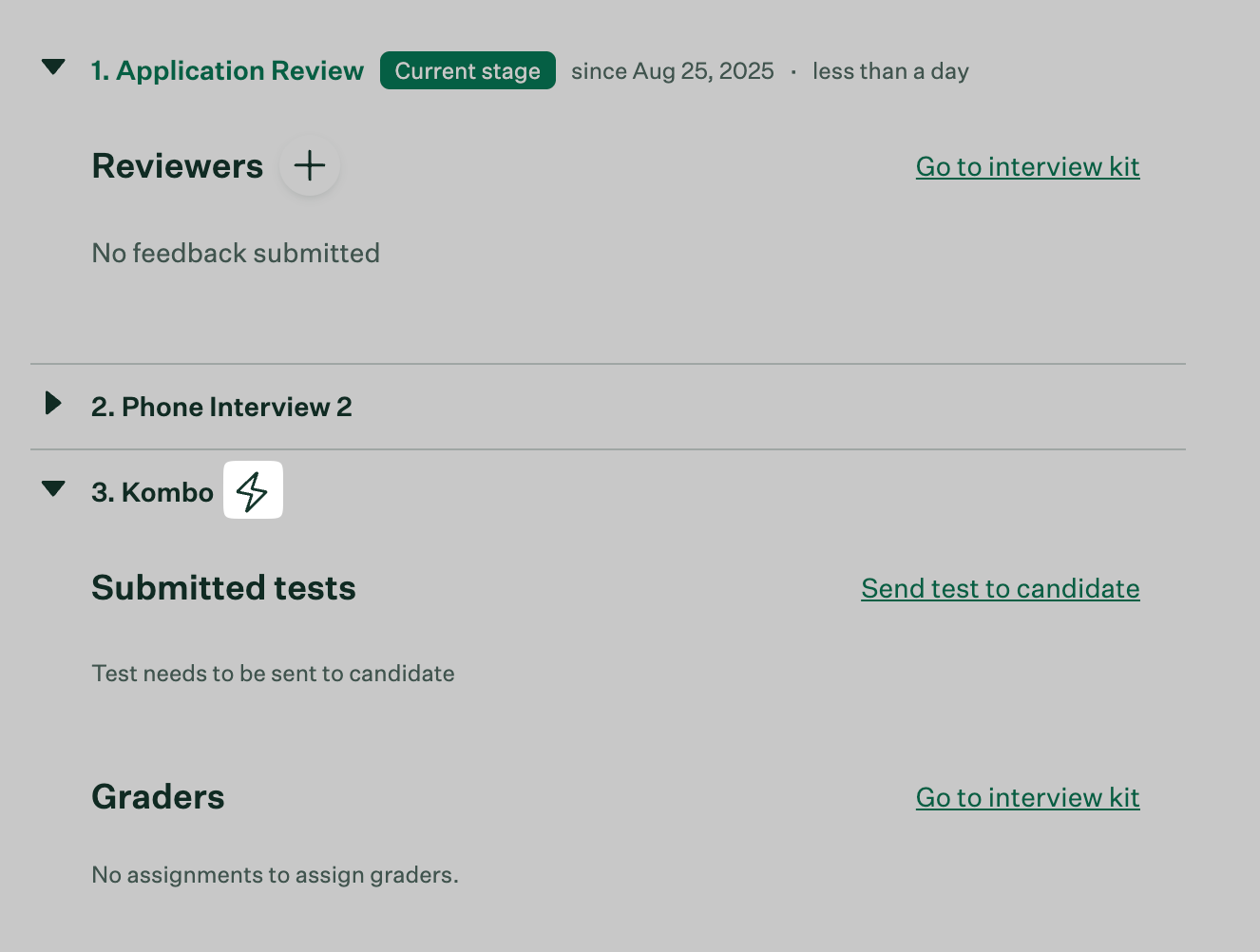Screen dimensions: 1260x952
Task: Click the 'No feedback submitted' message
Action: point(236,254)
